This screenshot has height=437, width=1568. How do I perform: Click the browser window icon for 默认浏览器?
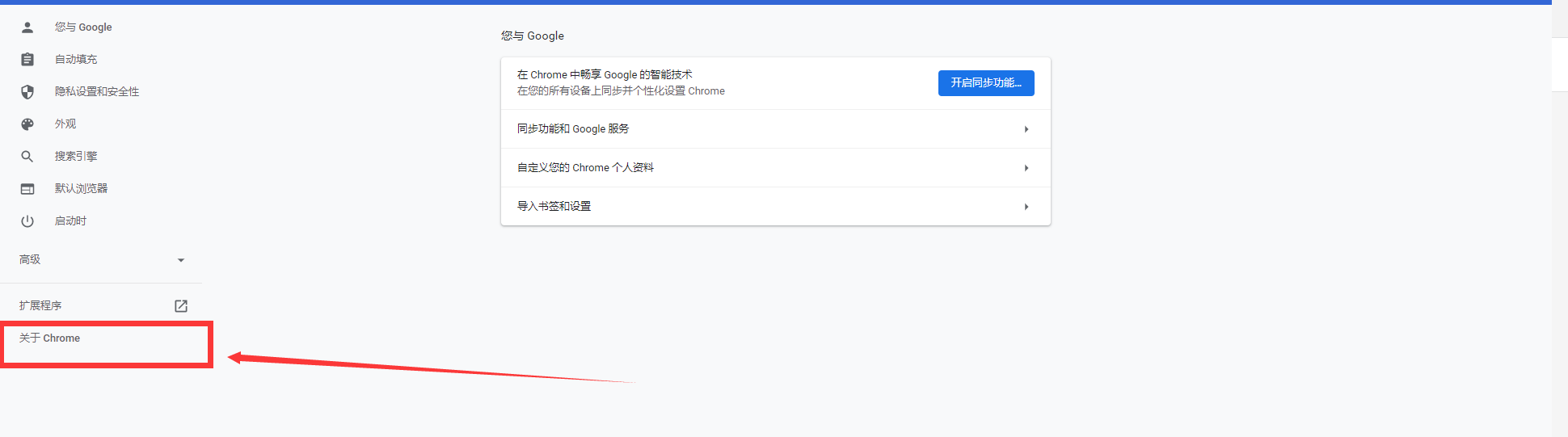(27, 189)
